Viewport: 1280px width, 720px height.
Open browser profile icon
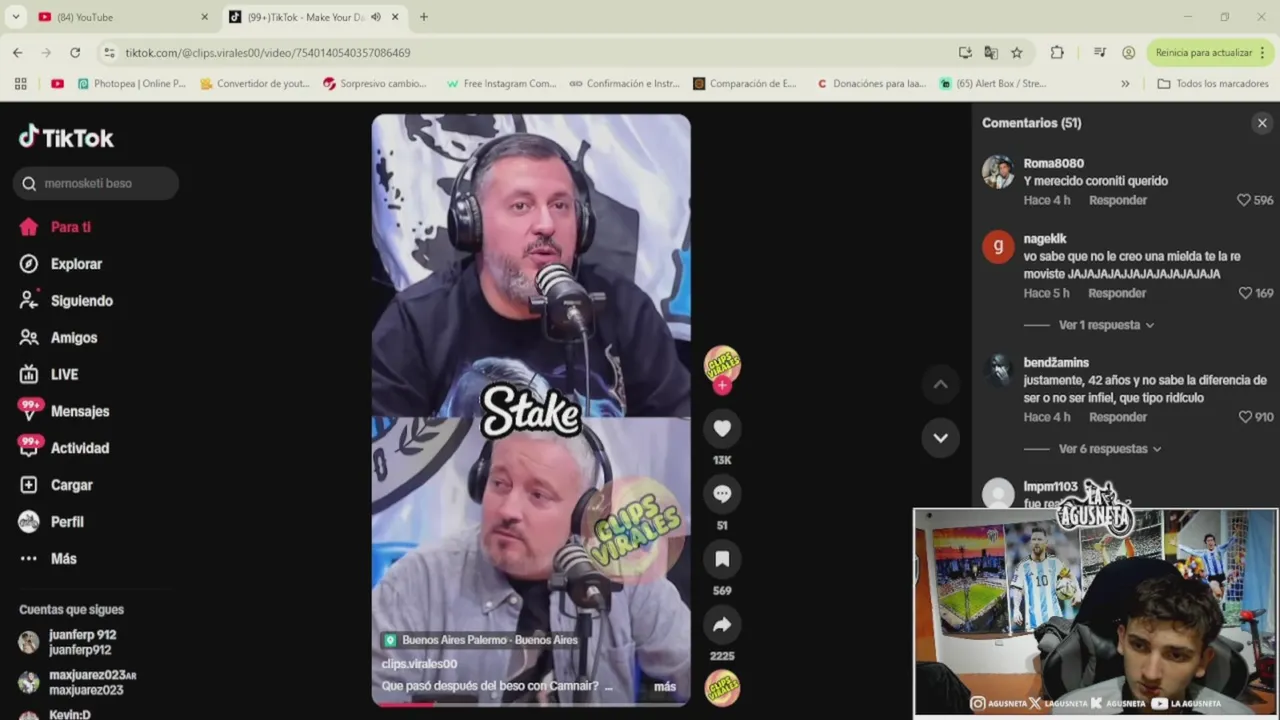click(1129, 52)
